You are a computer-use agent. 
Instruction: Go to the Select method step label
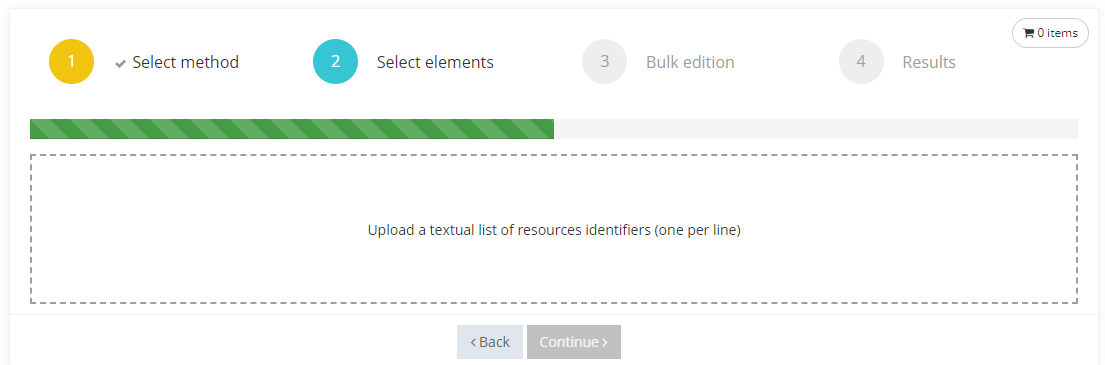pyautogui.click(x=185, y=62)
